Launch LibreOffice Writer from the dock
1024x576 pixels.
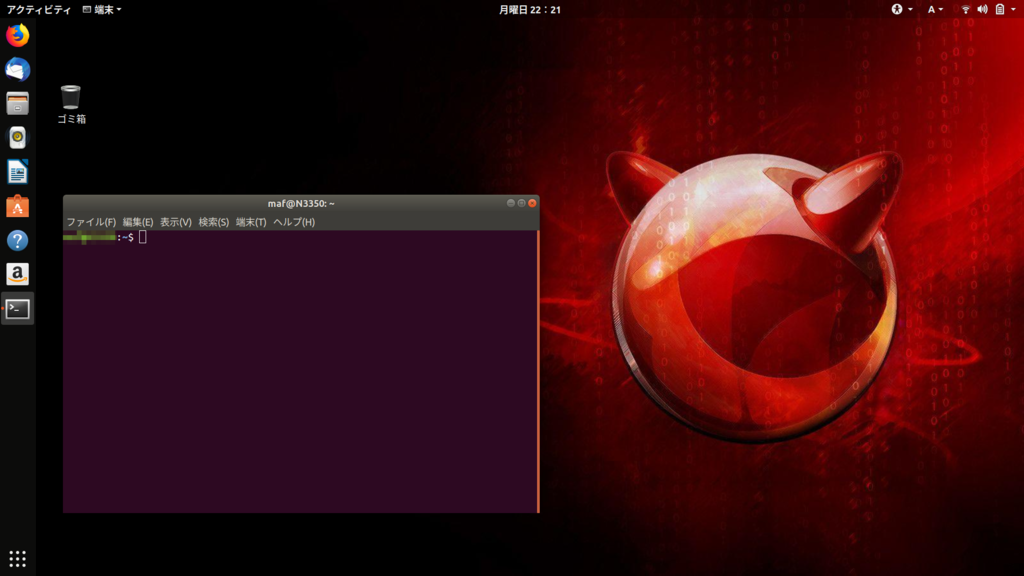point(18,172)
